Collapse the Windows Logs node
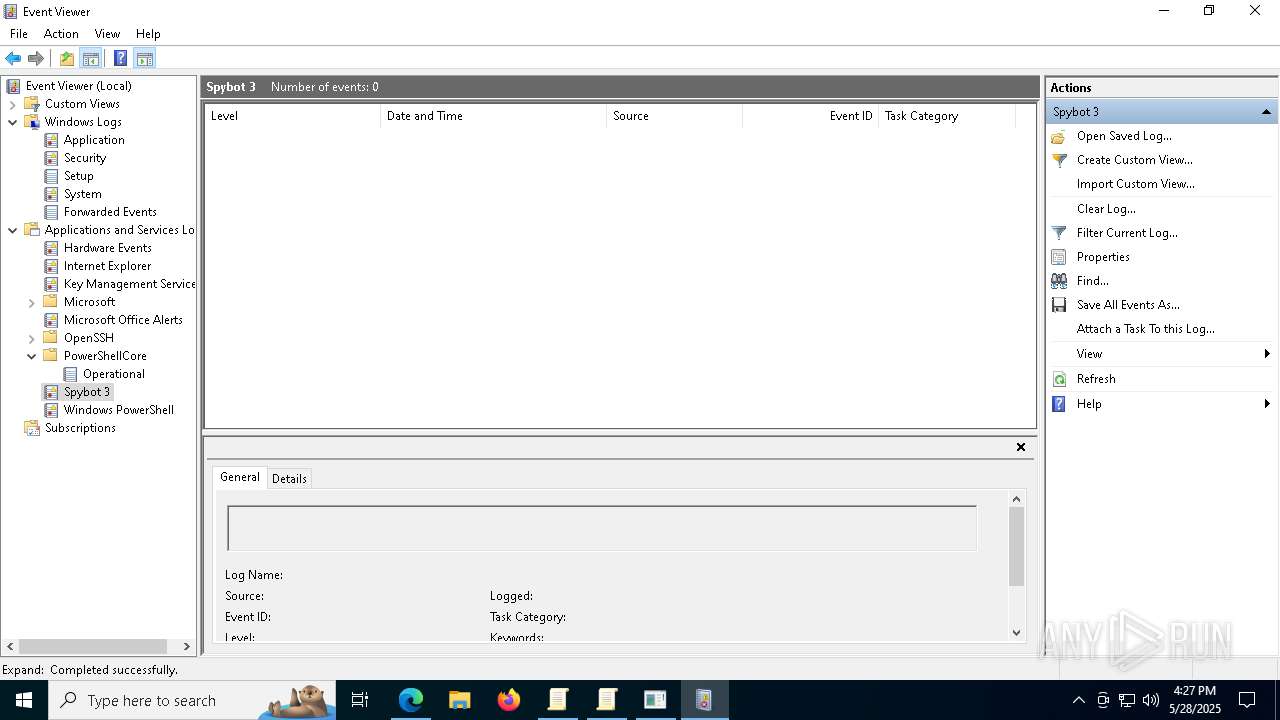Viewport: 1280px width, 720px height. pos(12,122)
